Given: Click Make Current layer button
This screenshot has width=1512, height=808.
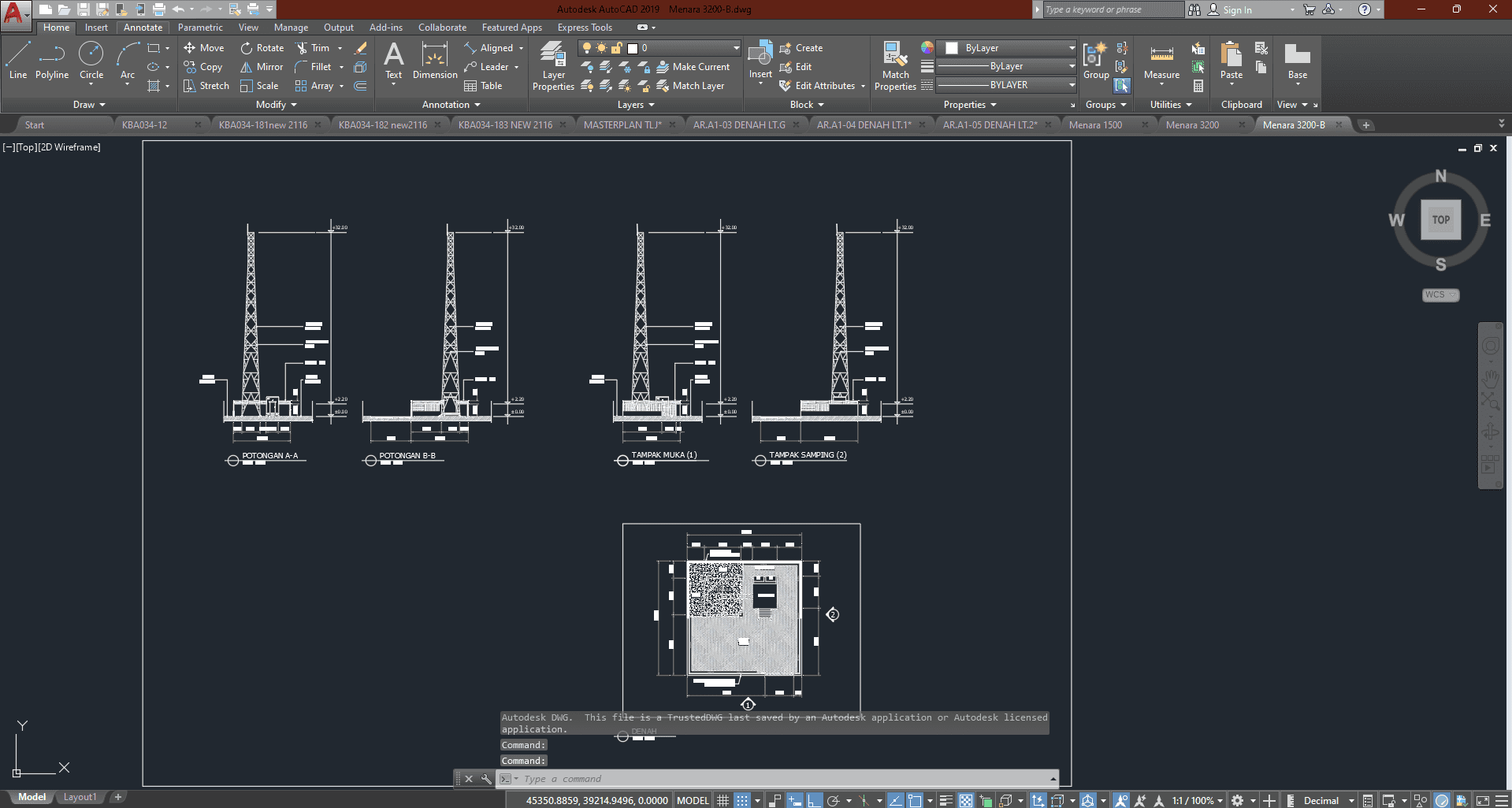Looking at the screenshot, I should tap(693, 67).
